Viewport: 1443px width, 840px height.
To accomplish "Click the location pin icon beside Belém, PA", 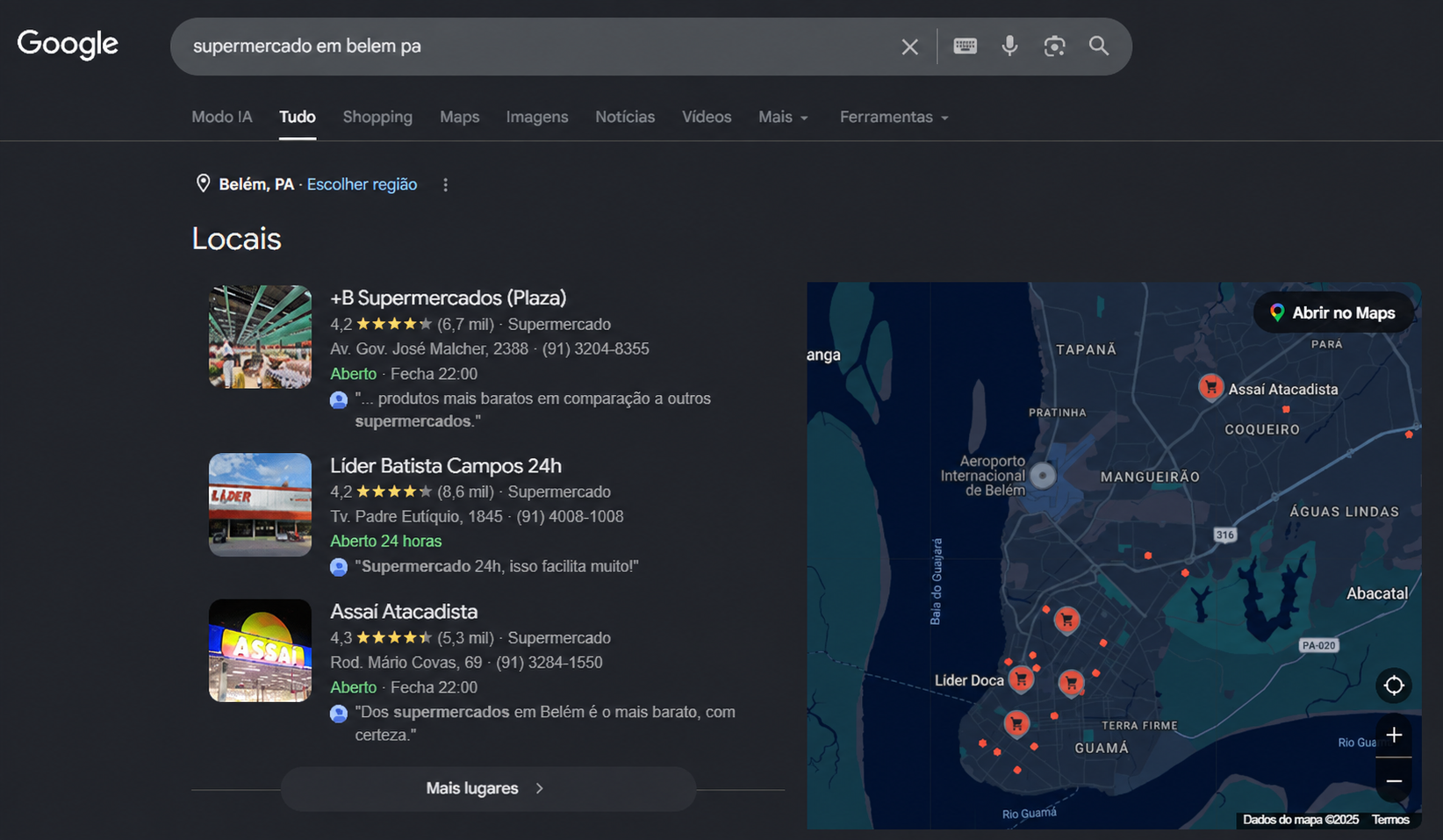I will tap(203, 183).
